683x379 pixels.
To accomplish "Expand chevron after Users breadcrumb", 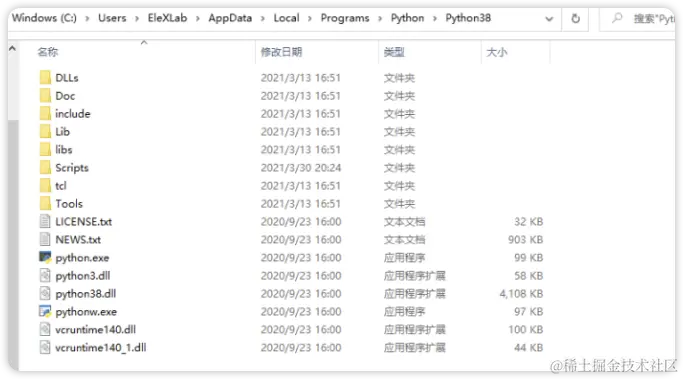I will (x=137, y=18).
